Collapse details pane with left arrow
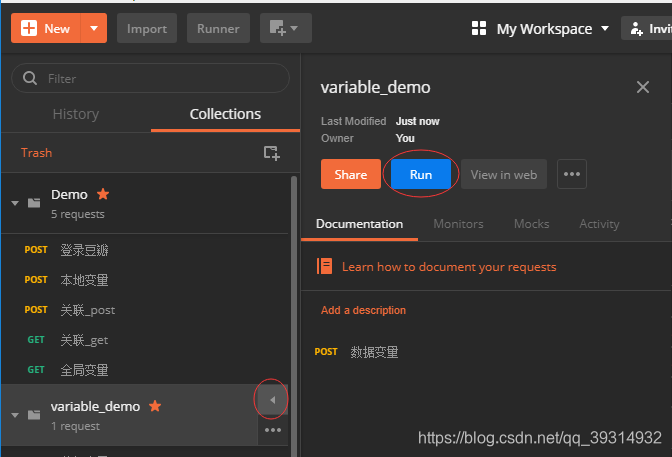The width and height of the screenshot is (672, 457). 273,400
